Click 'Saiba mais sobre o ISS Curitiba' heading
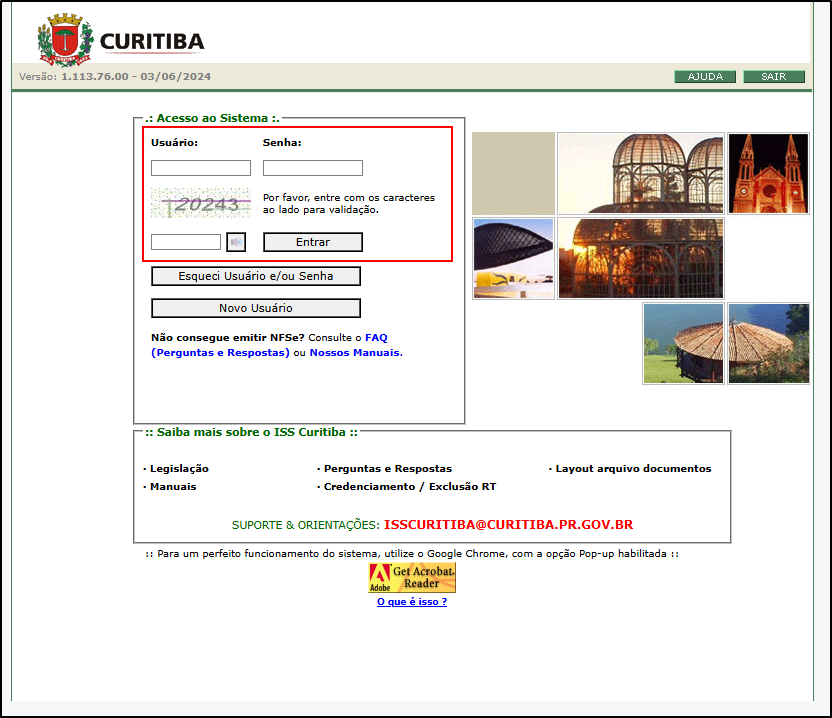The image size is (832, 718). (x=252, y=432)
